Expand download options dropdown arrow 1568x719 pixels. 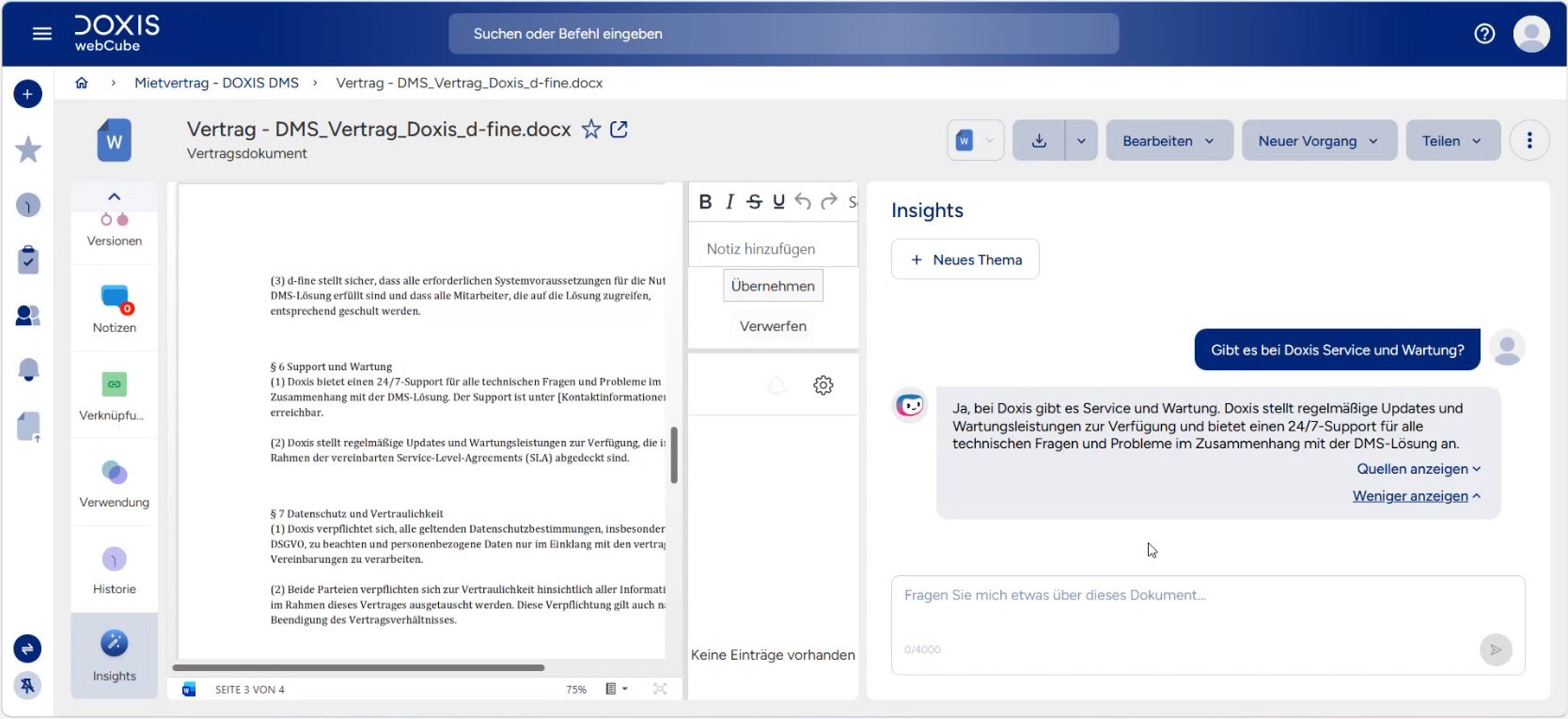point(1081,141)
